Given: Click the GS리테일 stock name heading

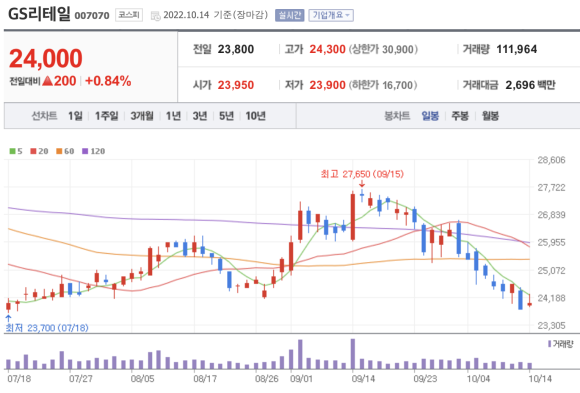Looking at the screenshot, I should (x=39, y=14).
